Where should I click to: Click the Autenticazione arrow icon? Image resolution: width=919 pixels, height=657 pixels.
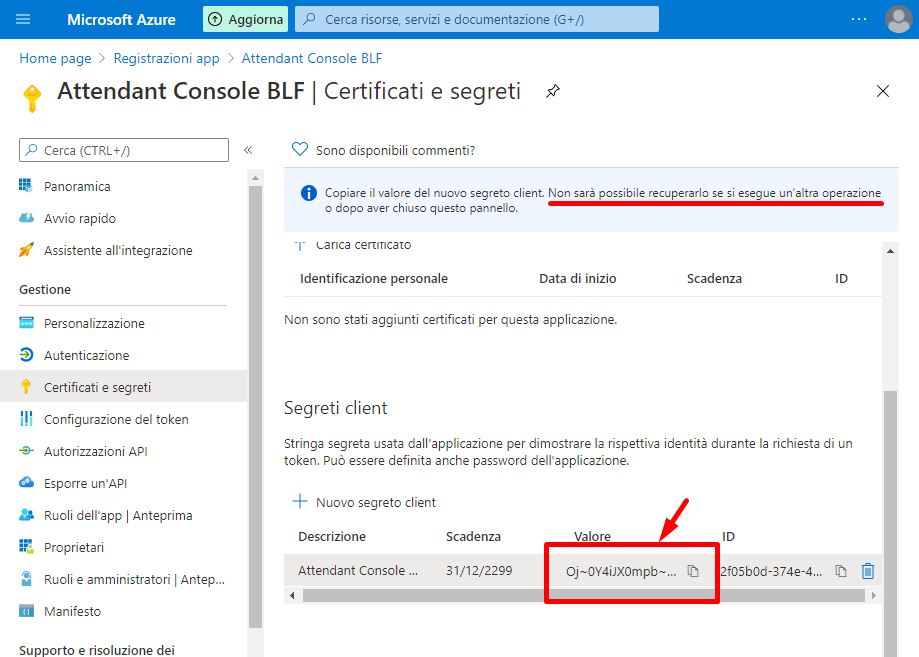point(26,355)
